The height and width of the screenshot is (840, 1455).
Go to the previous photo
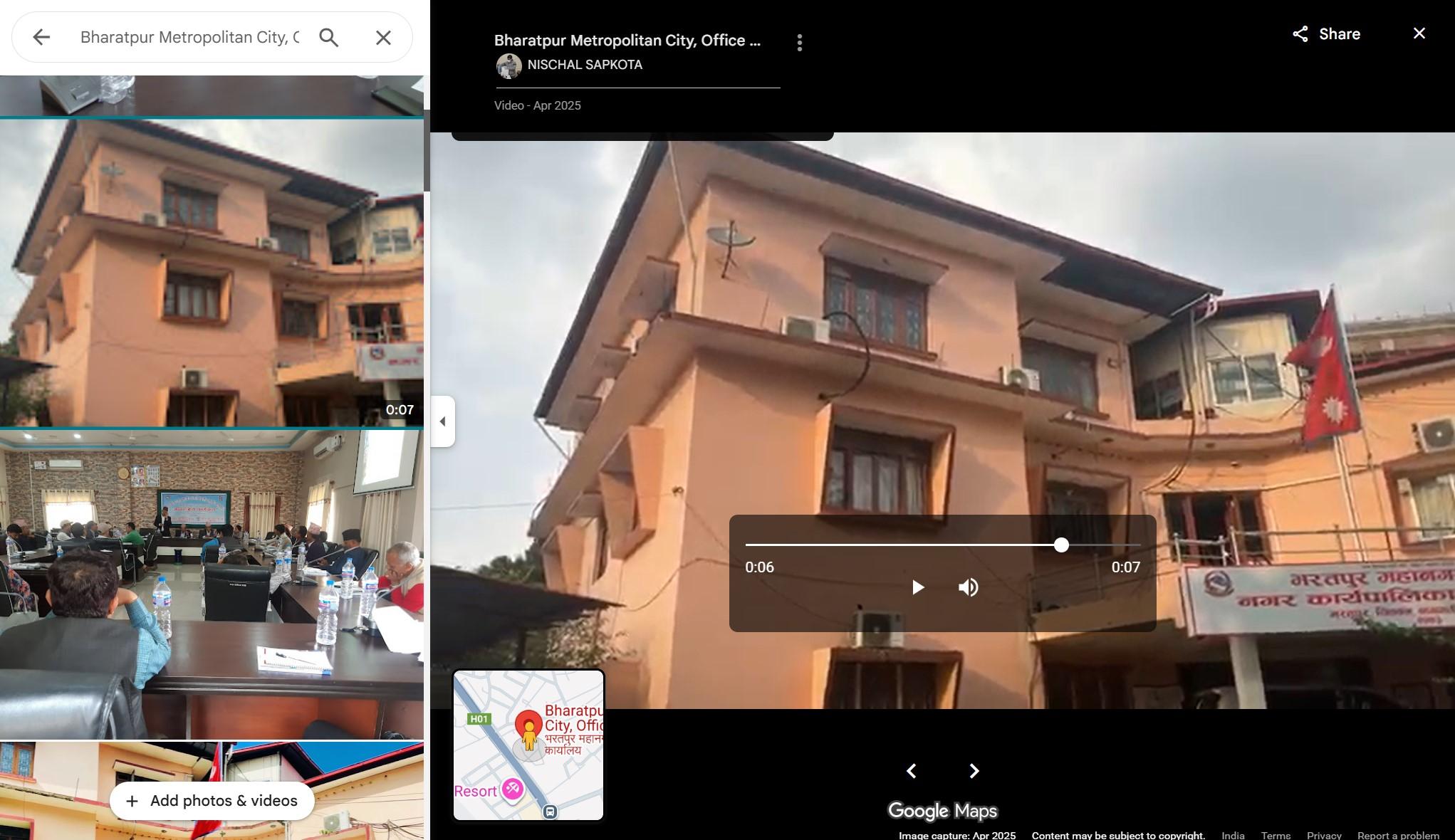click(911, 771)
